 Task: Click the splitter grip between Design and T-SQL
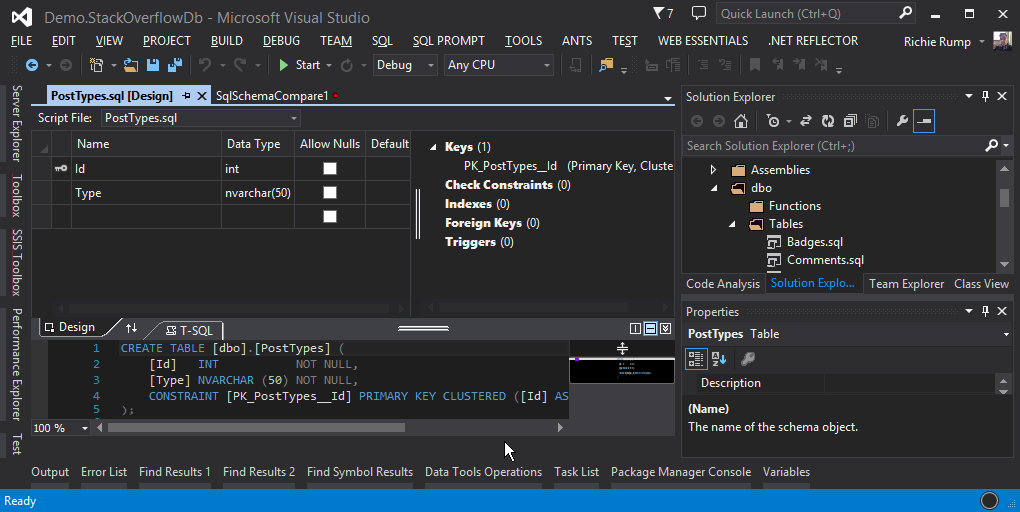423,329
